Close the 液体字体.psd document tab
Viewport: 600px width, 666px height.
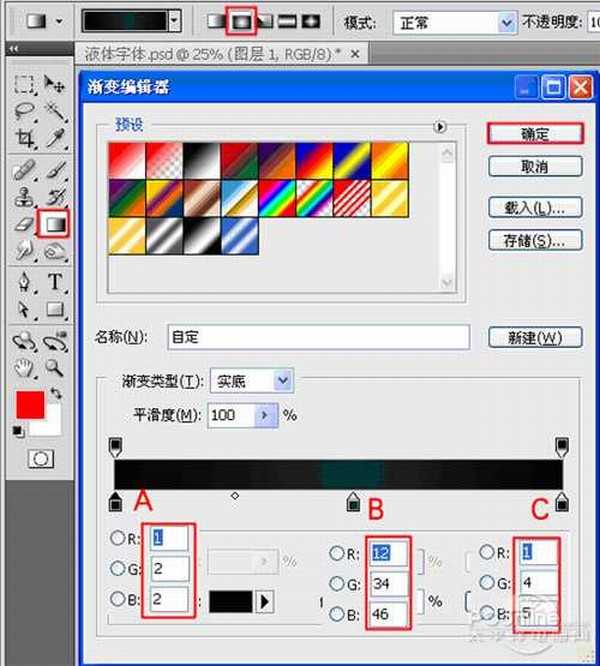(355, 54)
